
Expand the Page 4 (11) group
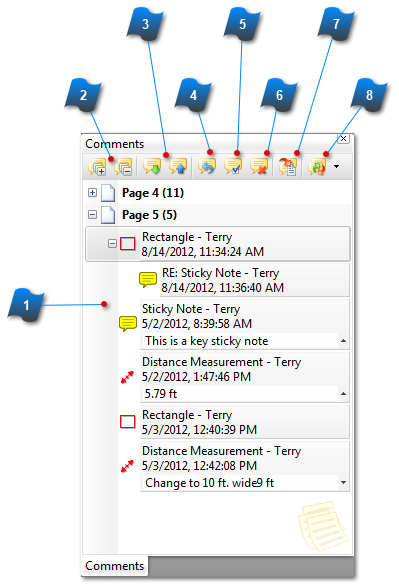tap(92, 192)
